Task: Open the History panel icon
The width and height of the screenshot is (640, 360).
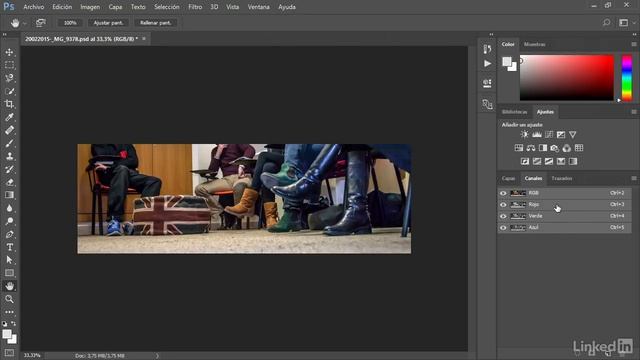Action: click(487, 49)
